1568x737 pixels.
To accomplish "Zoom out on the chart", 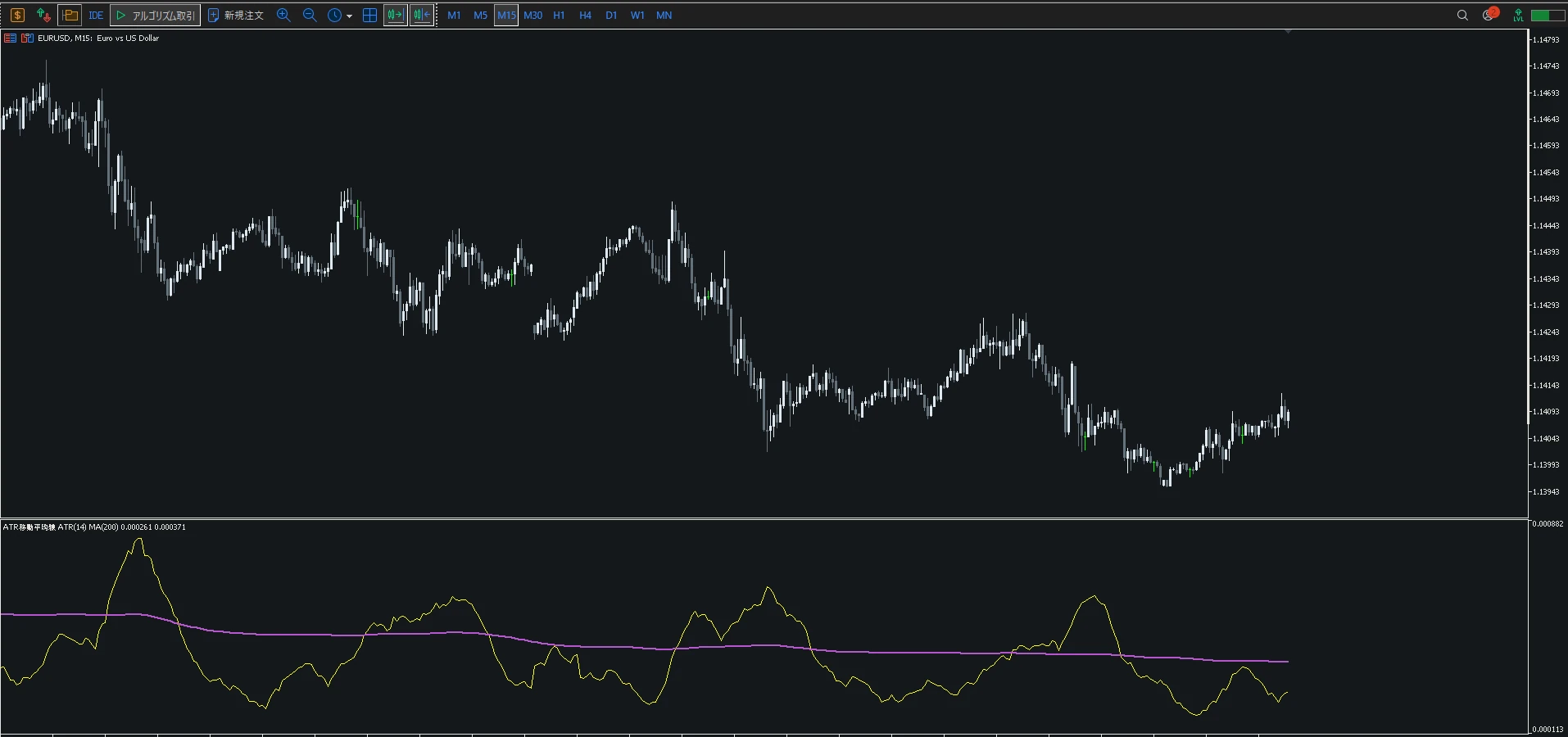I will click(x=310, y=15).
